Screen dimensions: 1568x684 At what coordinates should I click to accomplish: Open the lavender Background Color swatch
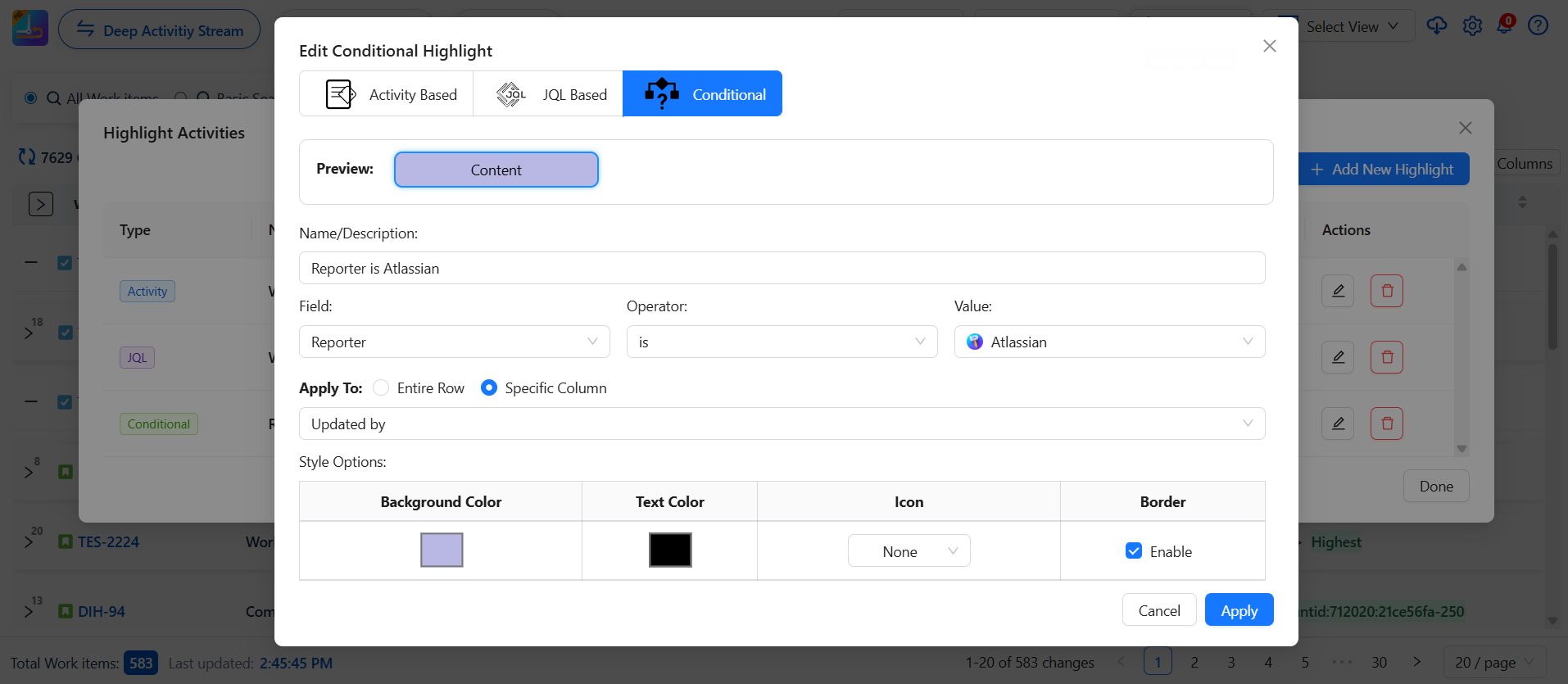point(442,550)
